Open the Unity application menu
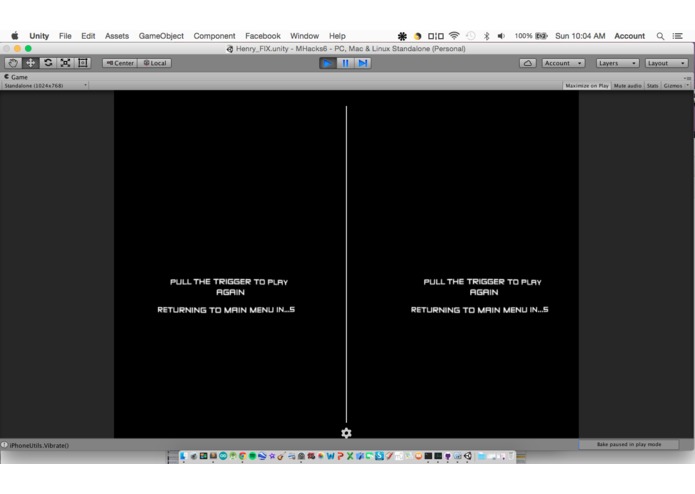This screenshot has width=695, height=494. 39,36
